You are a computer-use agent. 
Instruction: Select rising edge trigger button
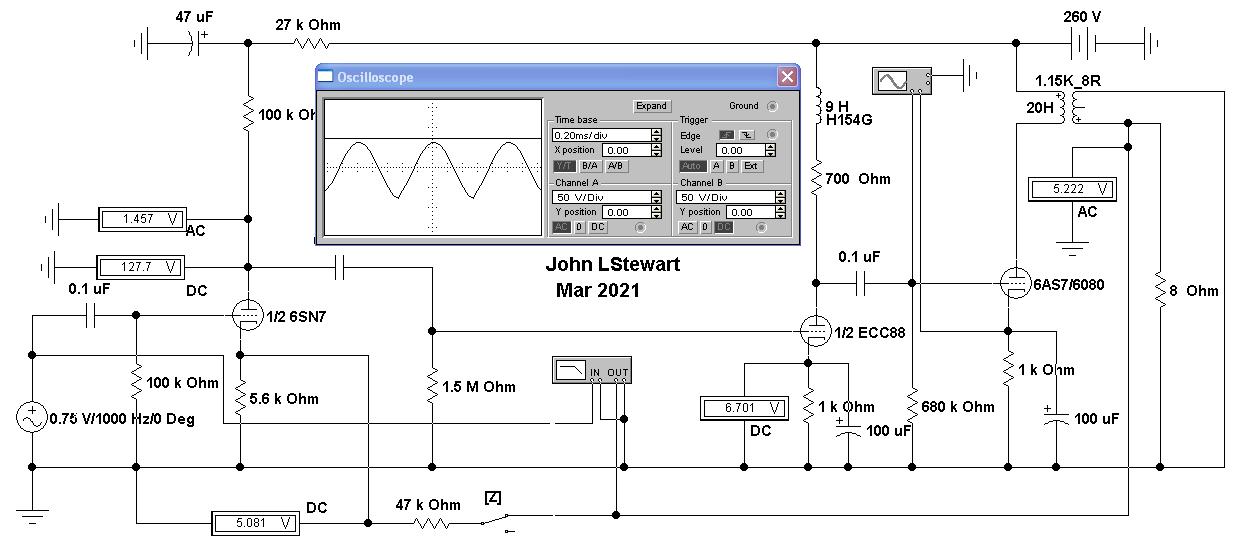726,135
